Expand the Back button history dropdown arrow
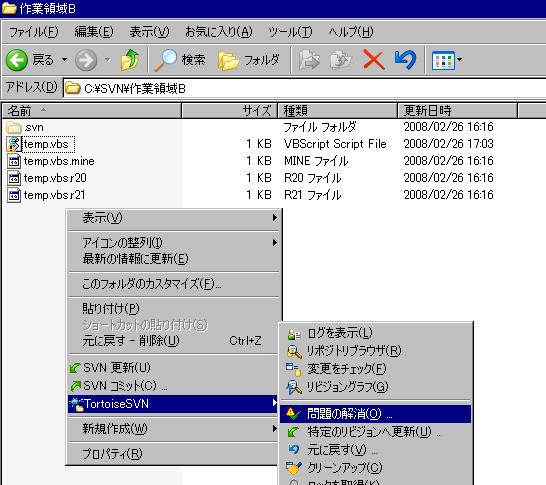The image size is (546, 485). pos(64,60)
